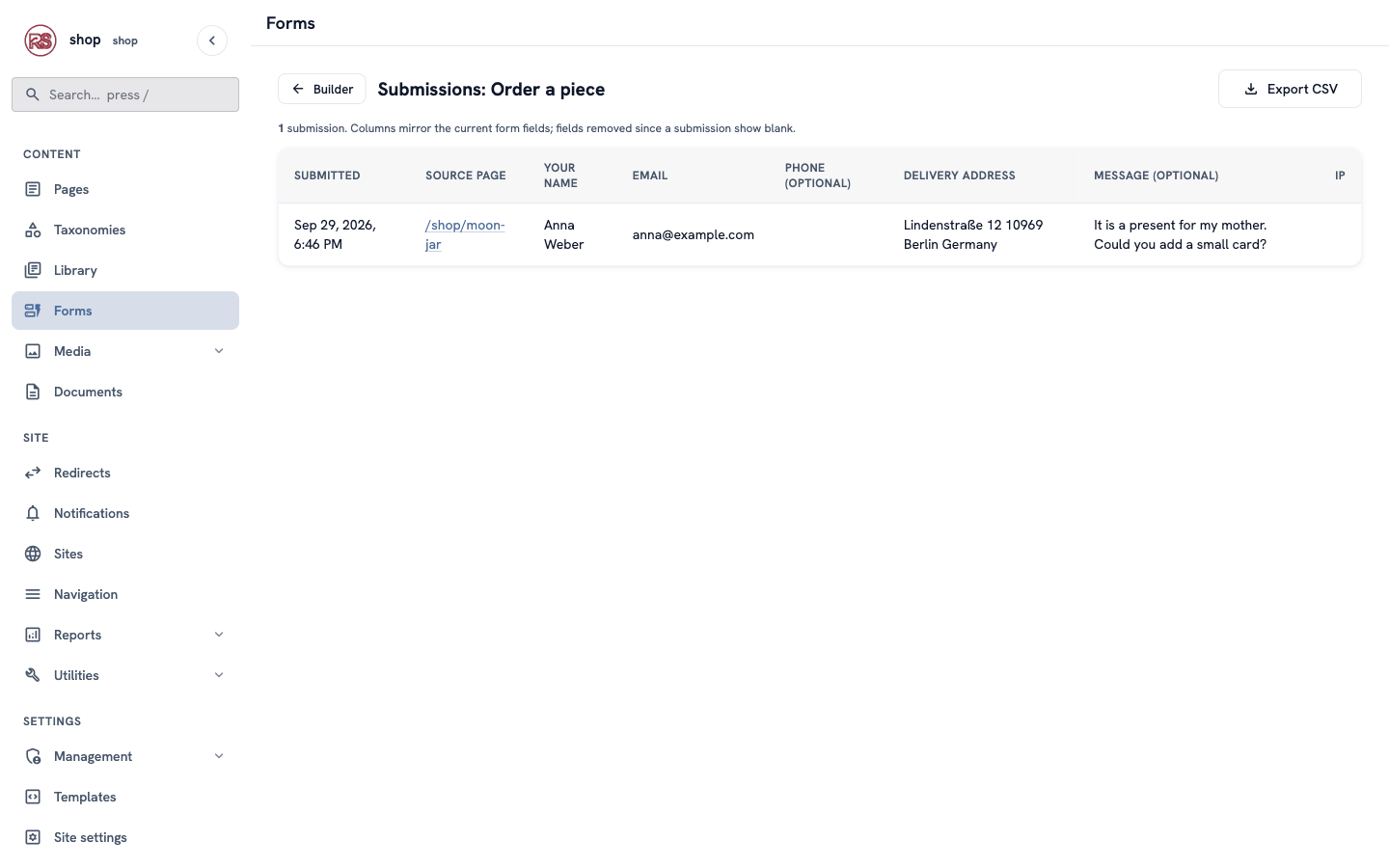The height and width of the screenshot is (868, 1389).
Task: Click the Utilities wrench icon
Action: [33, 675]
